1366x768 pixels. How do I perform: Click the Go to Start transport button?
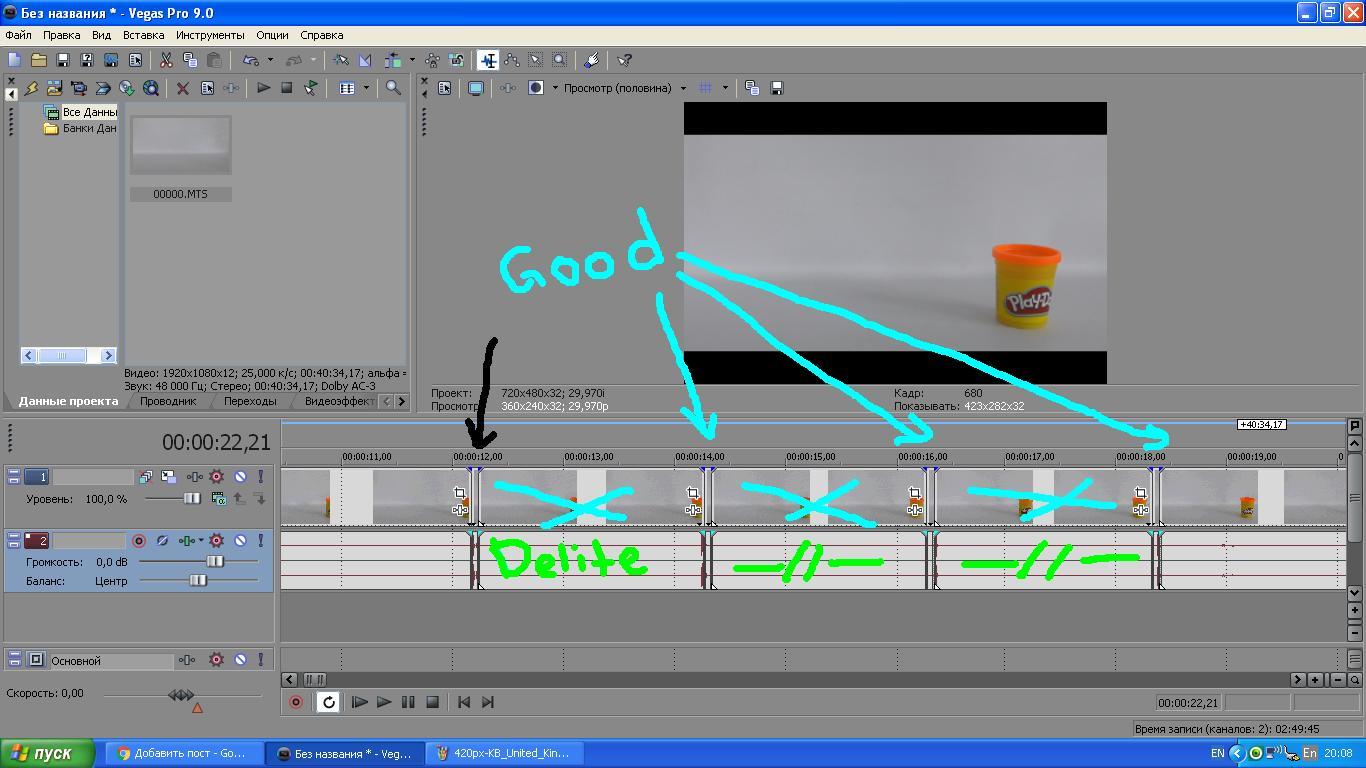[x=464, y=702]
